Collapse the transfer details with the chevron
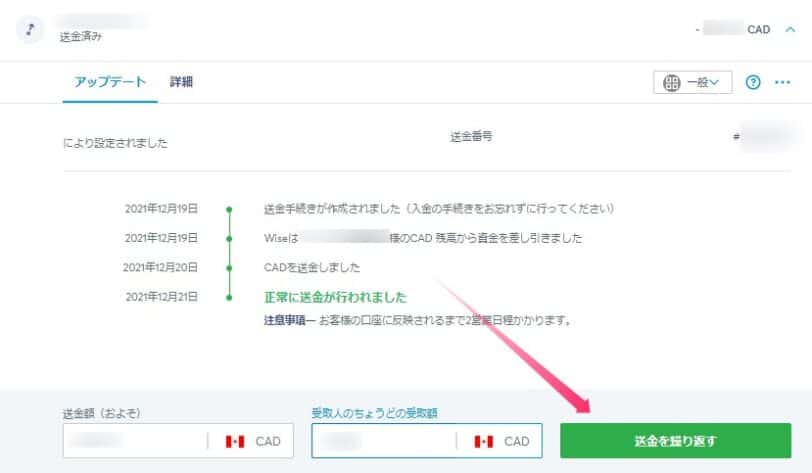This screenshot has height=473, width=812. click(x=790, y=30)
